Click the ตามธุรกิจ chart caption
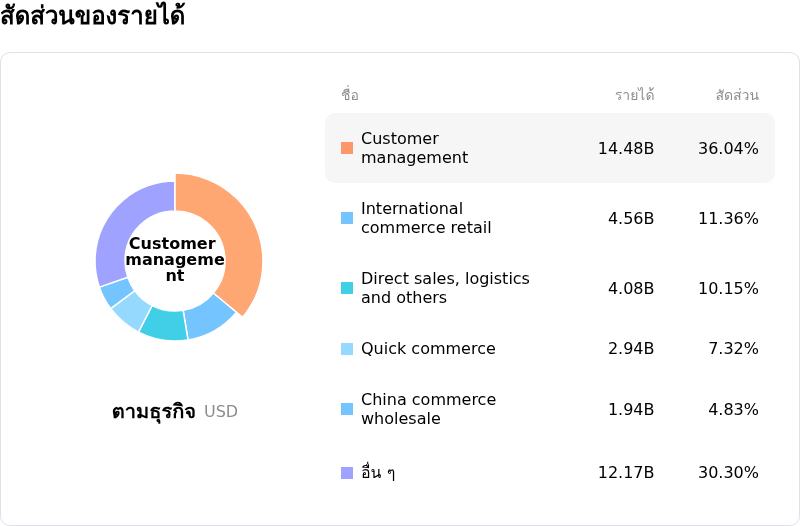This screenshot has width=800, height=526. pos(154,411)
